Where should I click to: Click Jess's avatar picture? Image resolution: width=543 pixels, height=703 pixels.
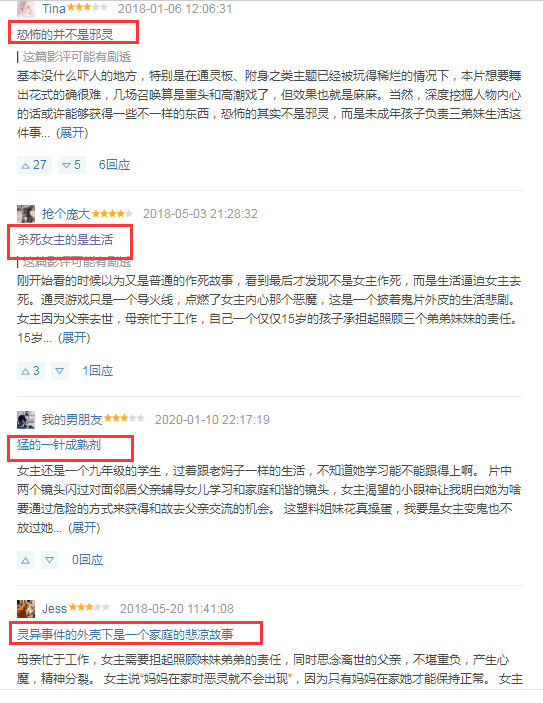(x=26, y=608)
